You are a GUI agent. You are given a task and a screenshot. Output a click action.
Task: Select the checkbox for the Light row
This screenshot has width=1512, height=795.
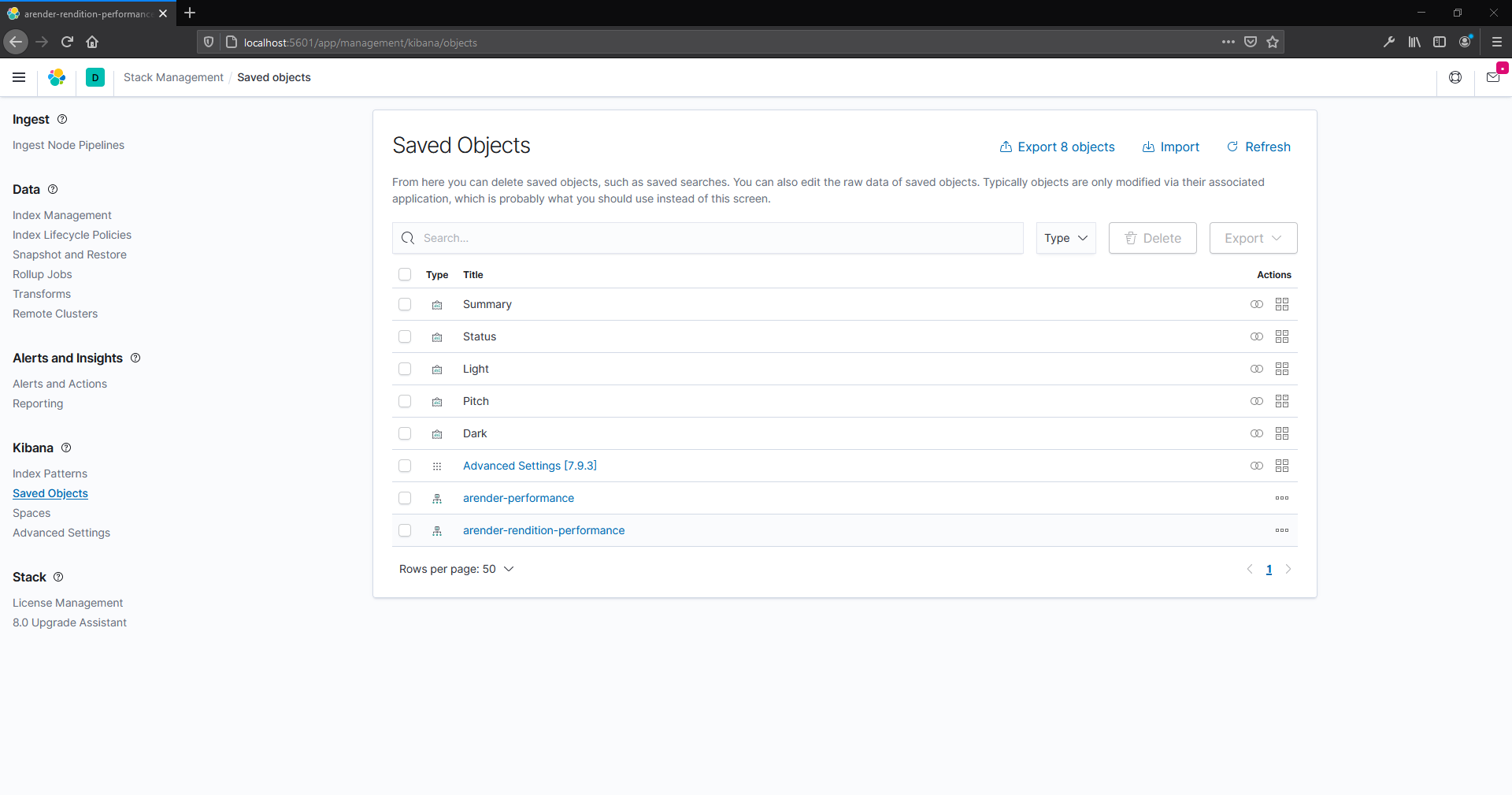pyautogui.click(x=405, y=369)
